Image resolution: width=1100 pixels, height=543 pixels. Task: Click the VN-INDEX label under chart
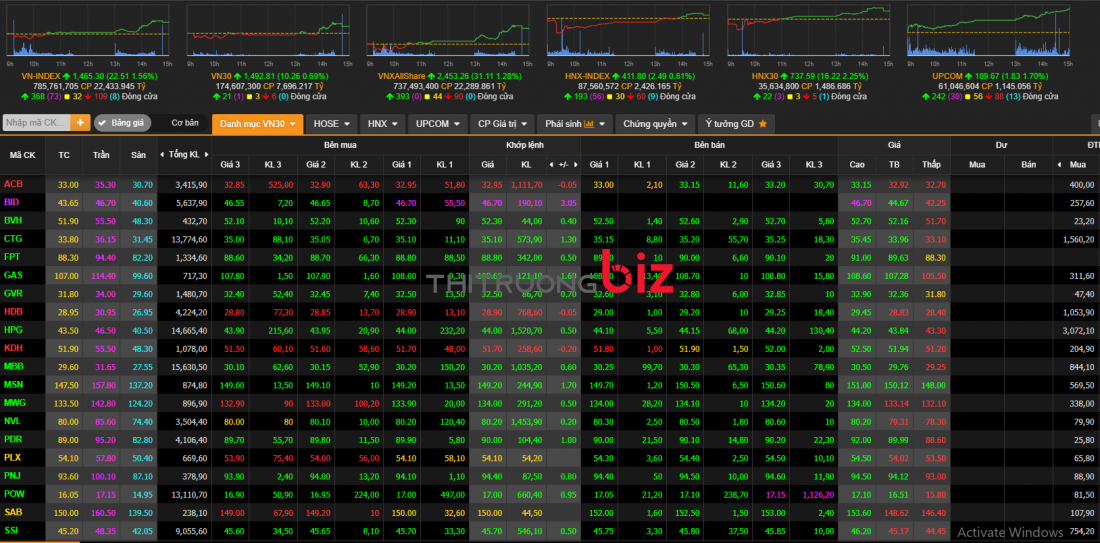tap(41, 75)
